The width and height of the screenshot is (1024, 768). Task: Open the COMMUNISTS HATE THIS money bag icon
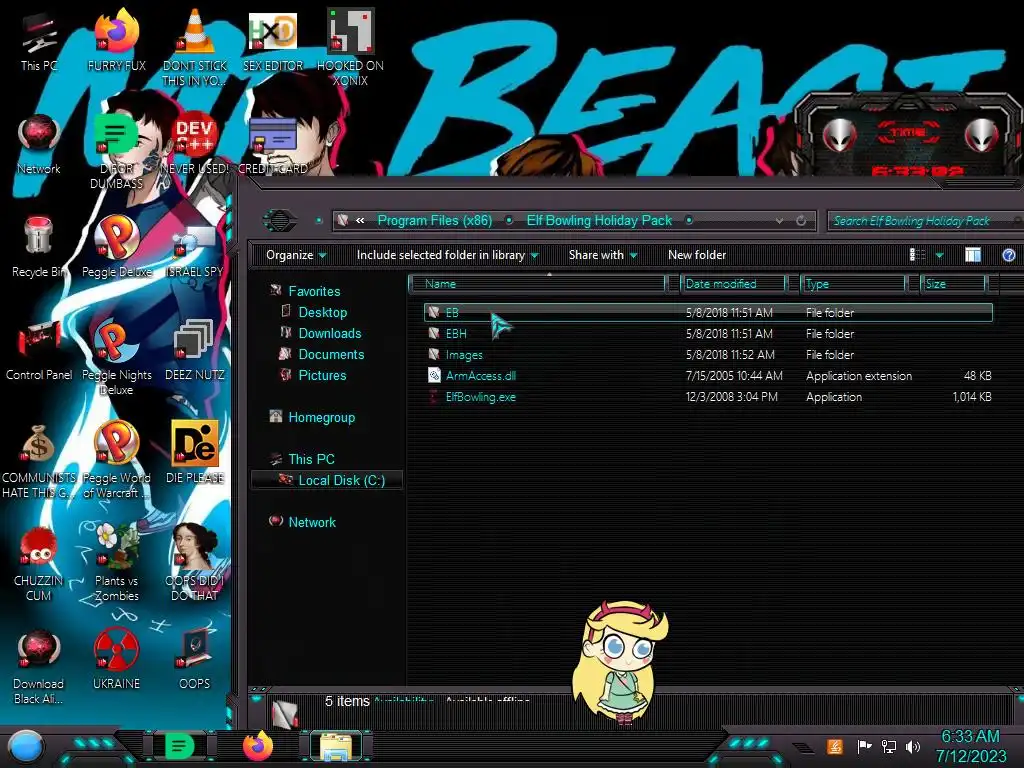click(x=39, y=460)
